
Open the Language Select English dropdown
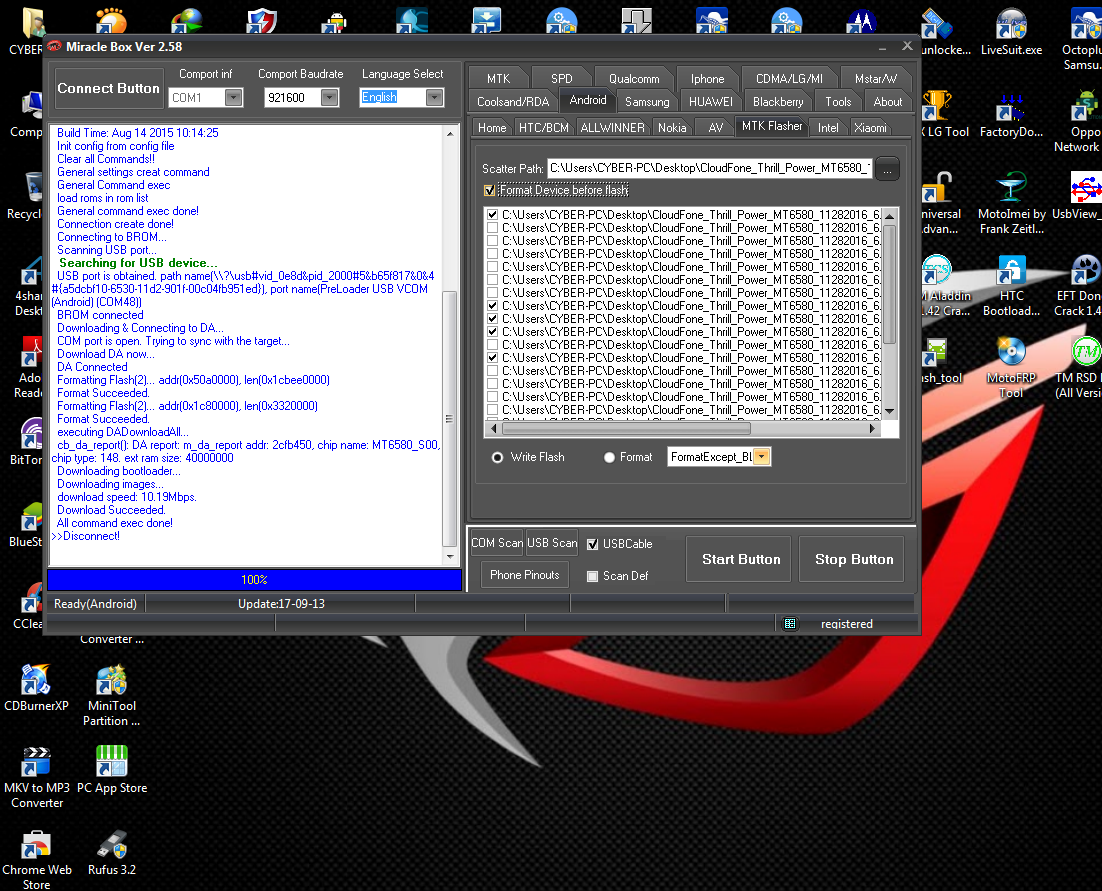point(435,98)
